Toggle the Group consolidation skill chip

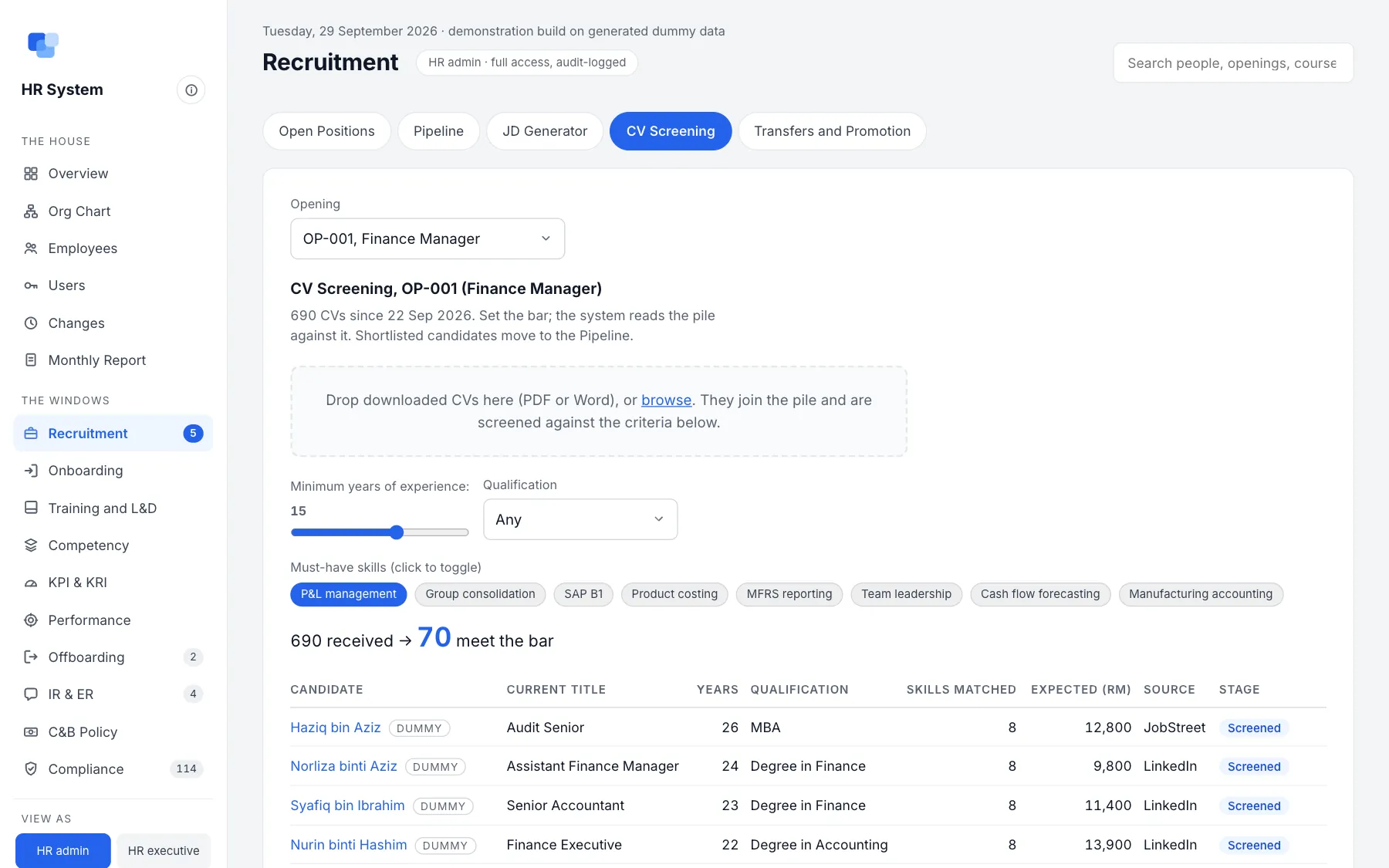pos(480,594)
